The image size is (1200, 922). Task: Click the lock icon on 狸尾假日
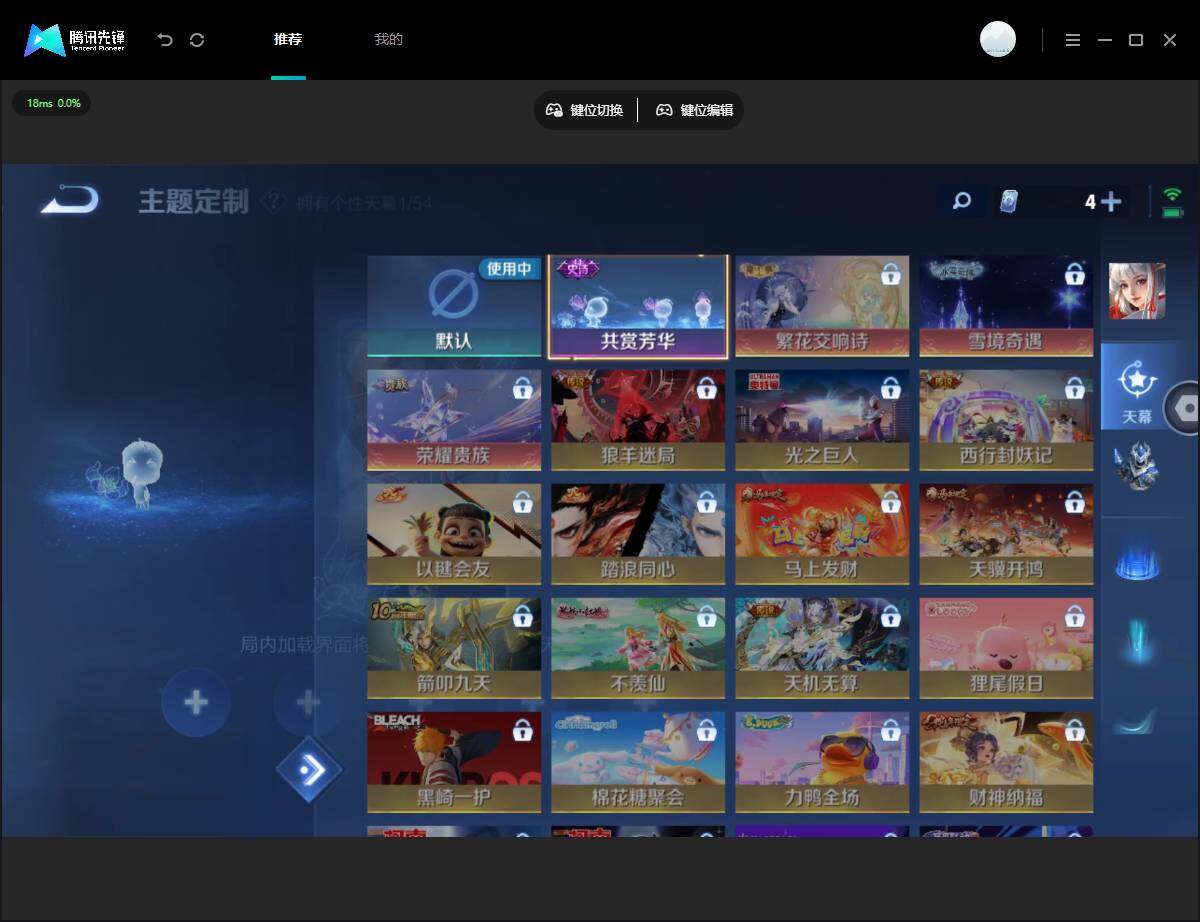(x=1075, y=616)
